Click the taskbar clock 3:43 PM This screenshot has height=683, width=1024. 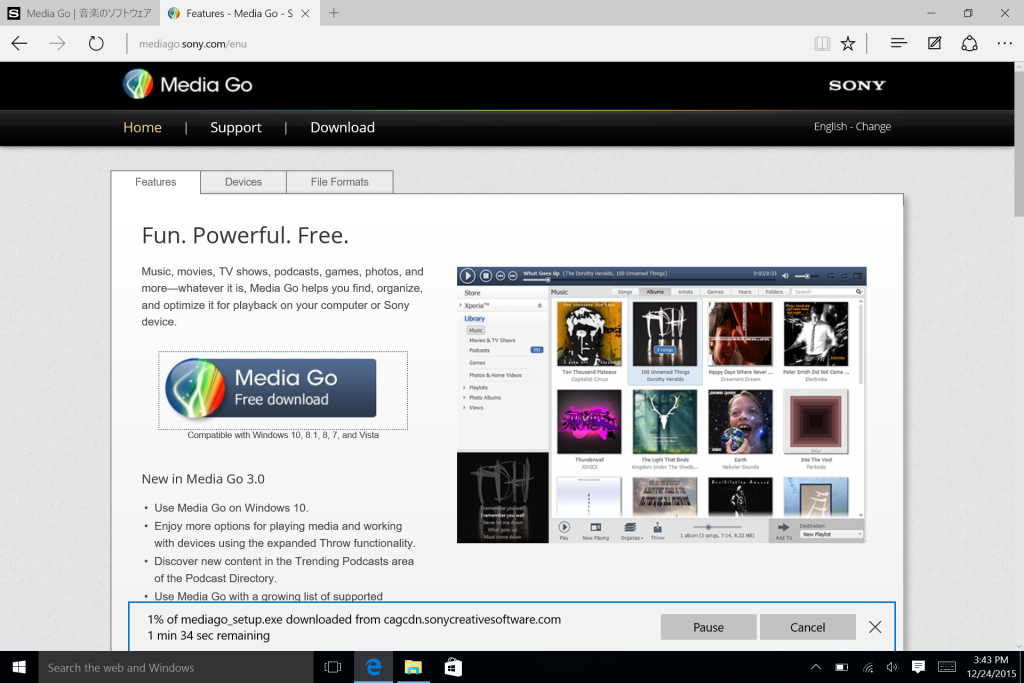[x=991, y=667]
